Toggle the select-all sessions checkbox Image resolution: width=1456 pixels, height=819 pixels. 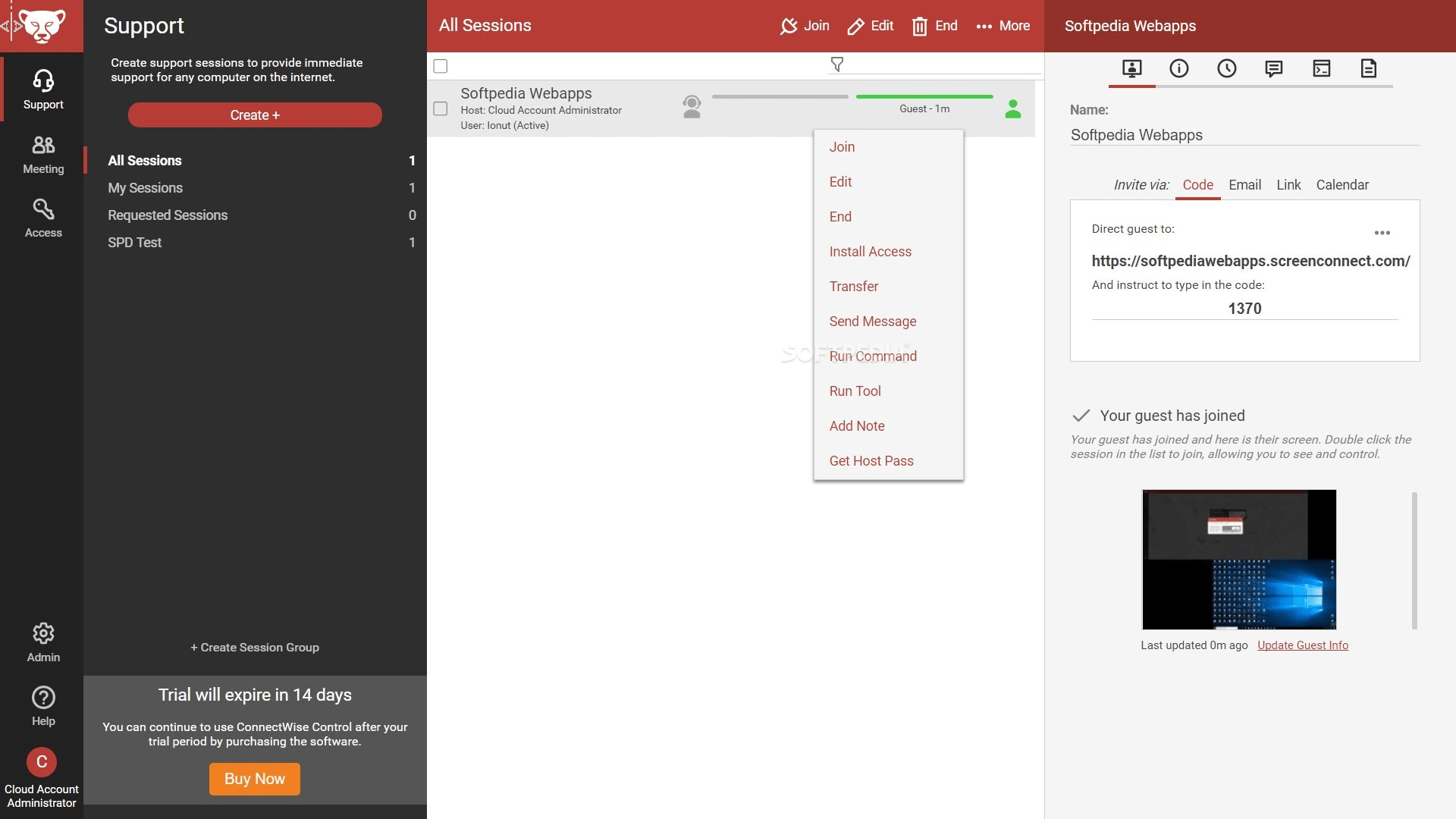click(x=440, y=66)
